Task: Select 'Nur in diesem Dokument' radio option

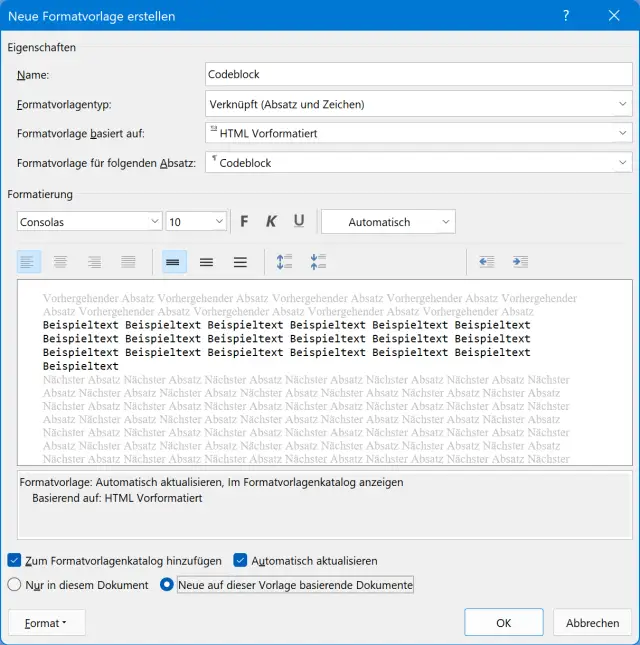Action: click(14, 584)
